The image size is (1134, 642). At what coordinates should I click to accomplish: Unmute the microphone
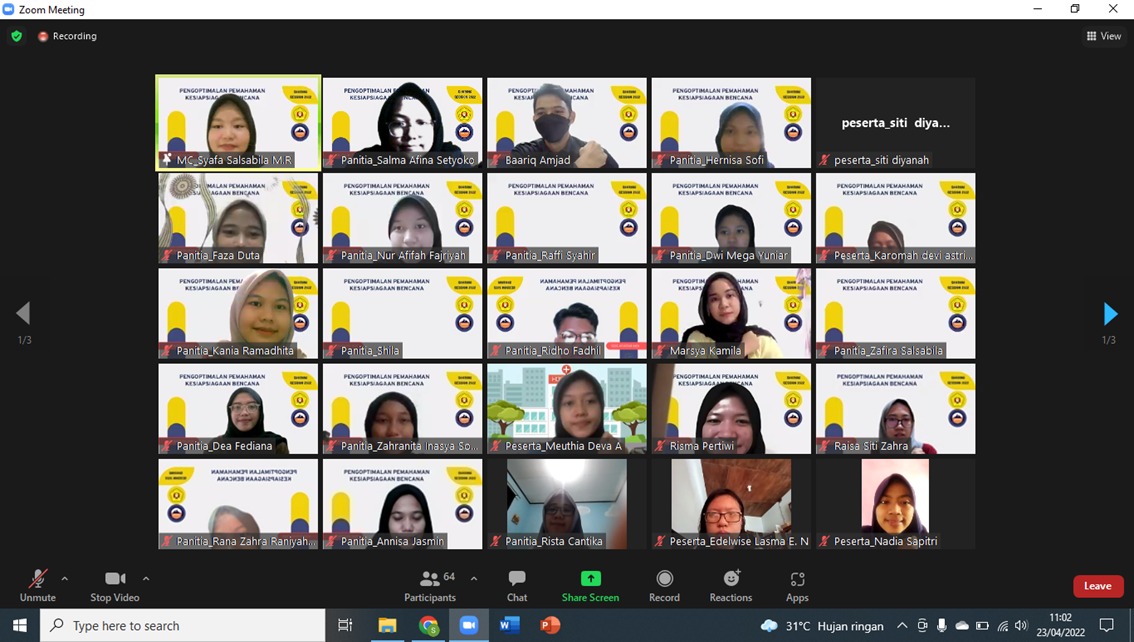click(37, 586)
